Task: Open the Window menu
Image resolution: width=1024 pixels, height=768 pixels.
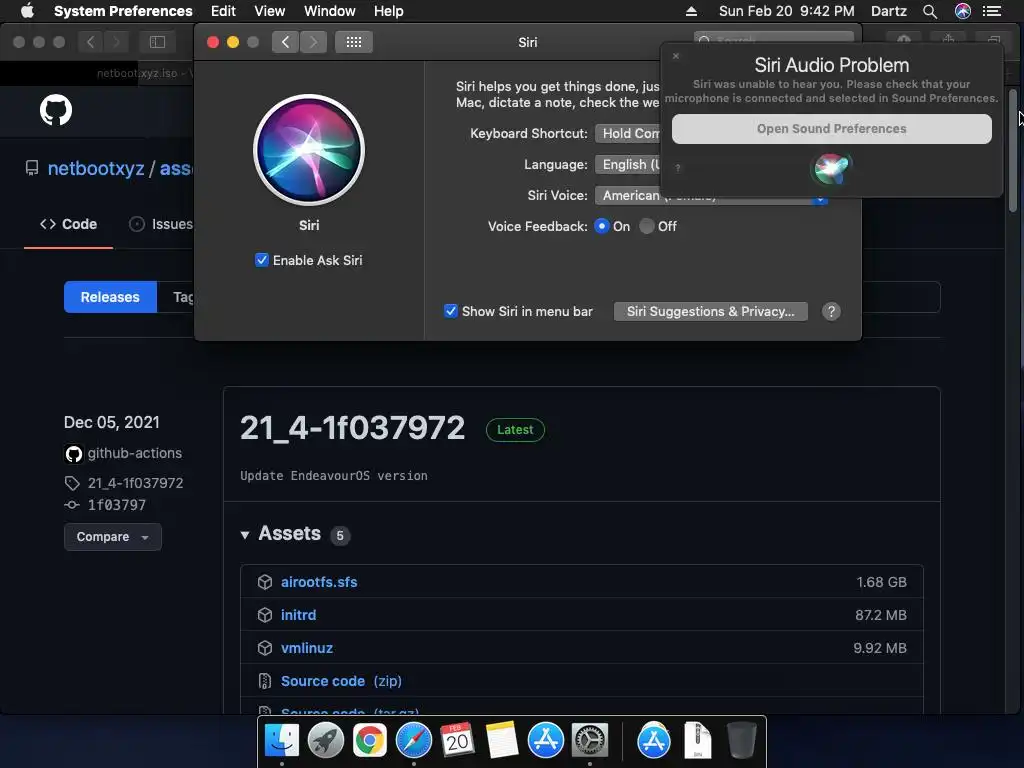Action: [330, 11]
